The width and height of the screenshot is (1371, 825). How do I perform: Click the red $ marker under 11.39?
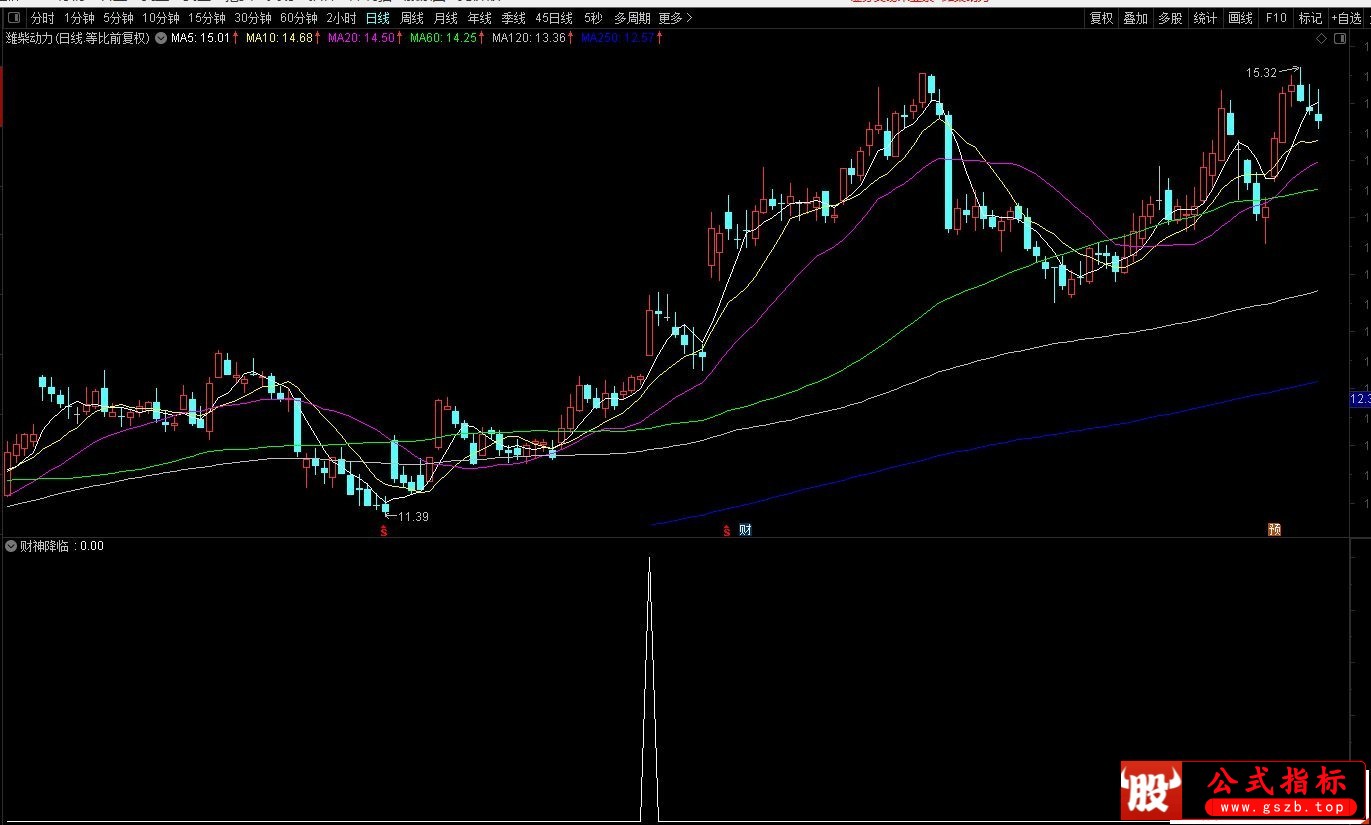(384, 531)
